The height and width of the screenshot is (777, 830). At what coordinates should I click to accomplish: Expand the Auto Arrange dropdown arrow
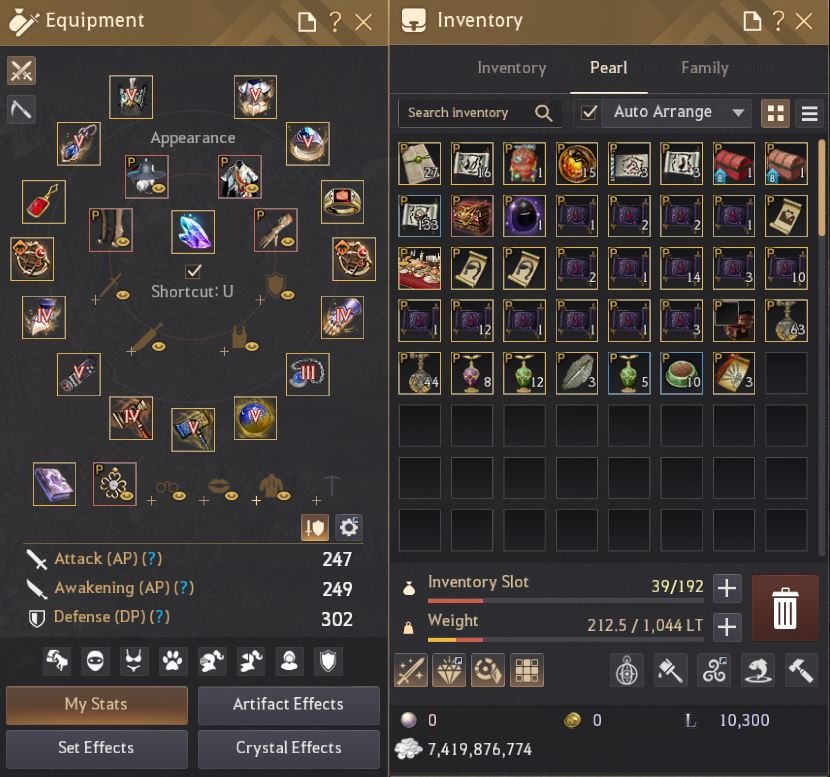click(738, 112)
